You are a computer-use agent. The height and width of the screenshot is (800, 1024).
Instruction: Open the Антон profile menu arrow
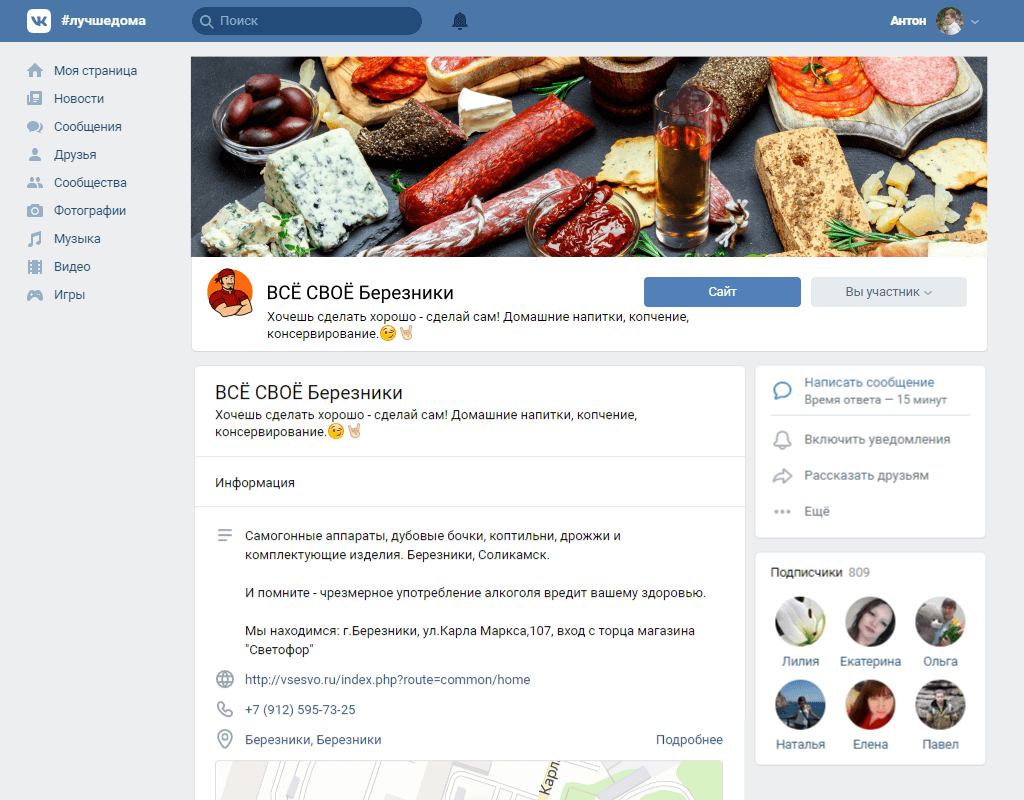[975, 22]
